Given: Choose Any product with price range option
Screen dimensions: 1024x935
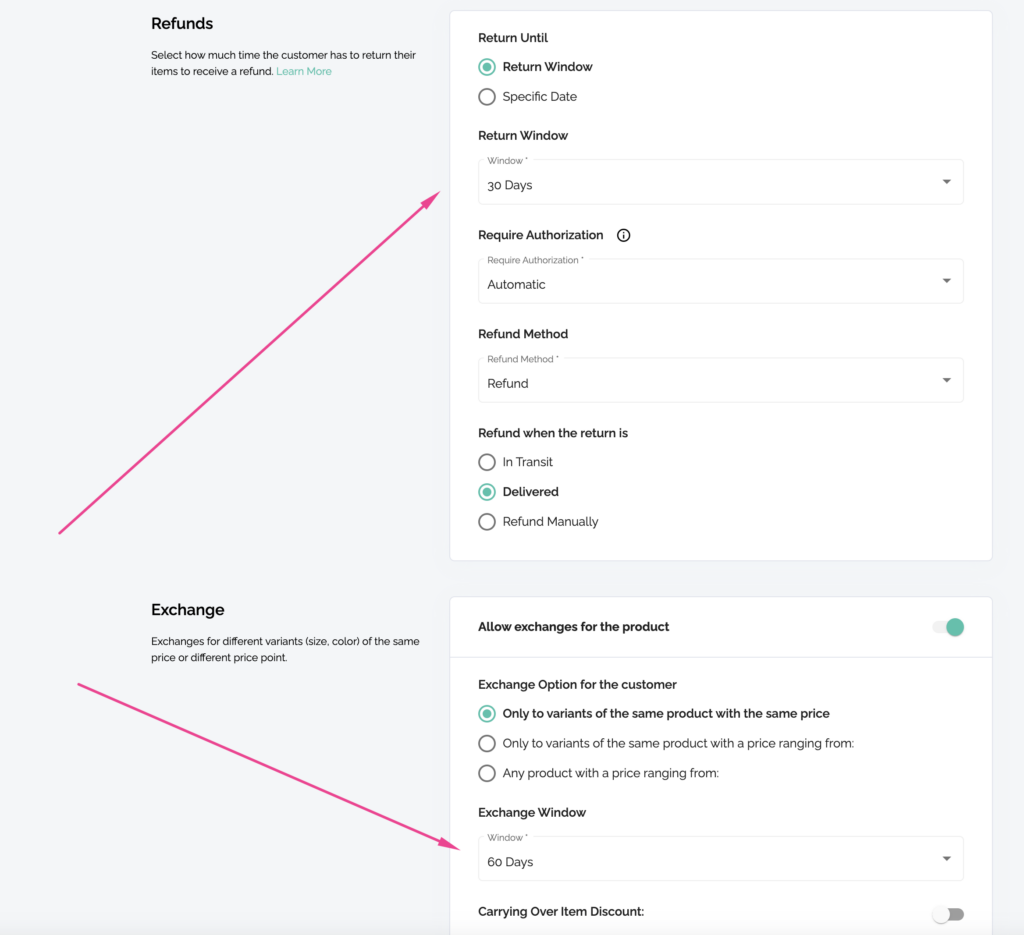Looking at the screenshot, I should [487, 773].
